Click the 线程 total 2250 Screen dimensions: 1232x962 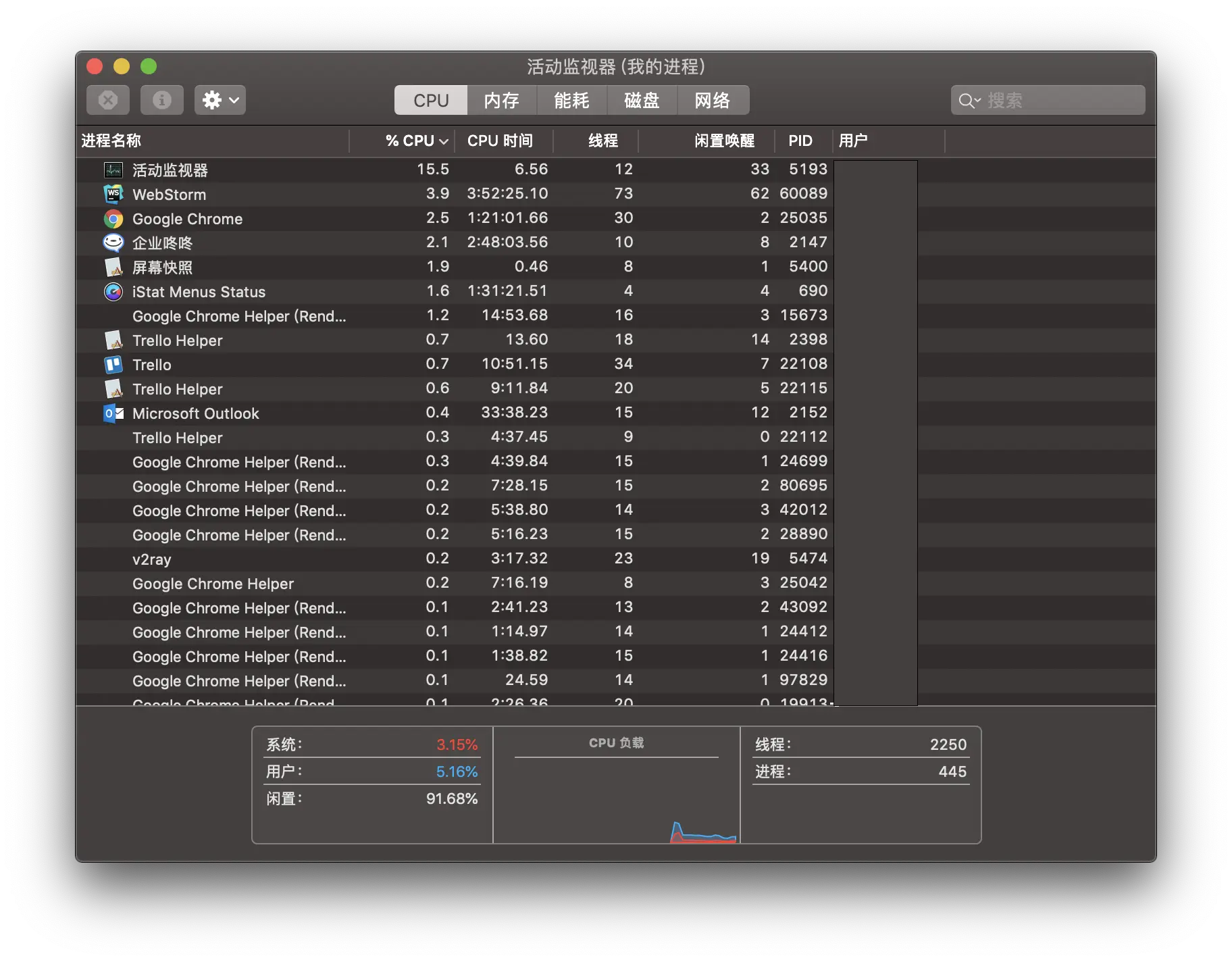(x=948, y=744)
